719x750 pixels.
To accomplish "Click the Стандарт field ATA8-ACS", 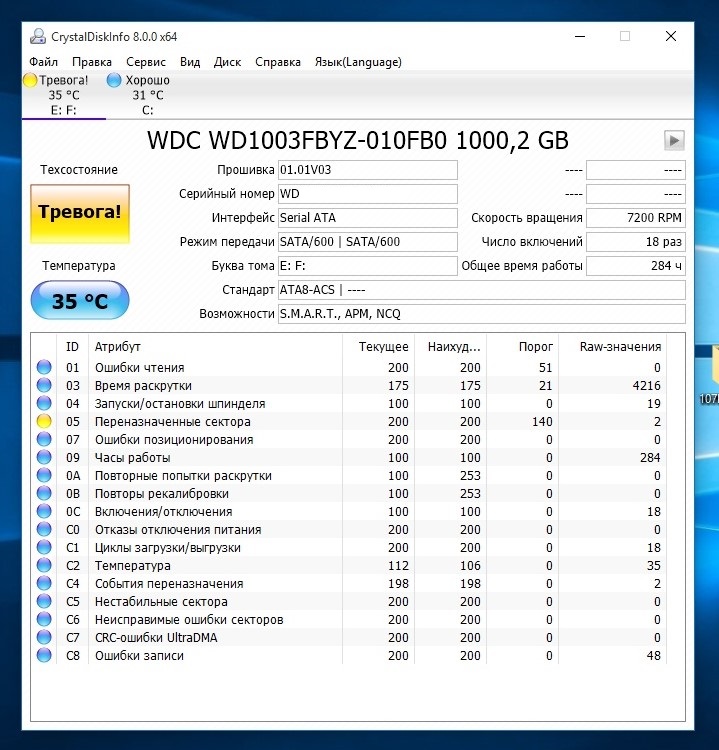I will pos(482,290).
